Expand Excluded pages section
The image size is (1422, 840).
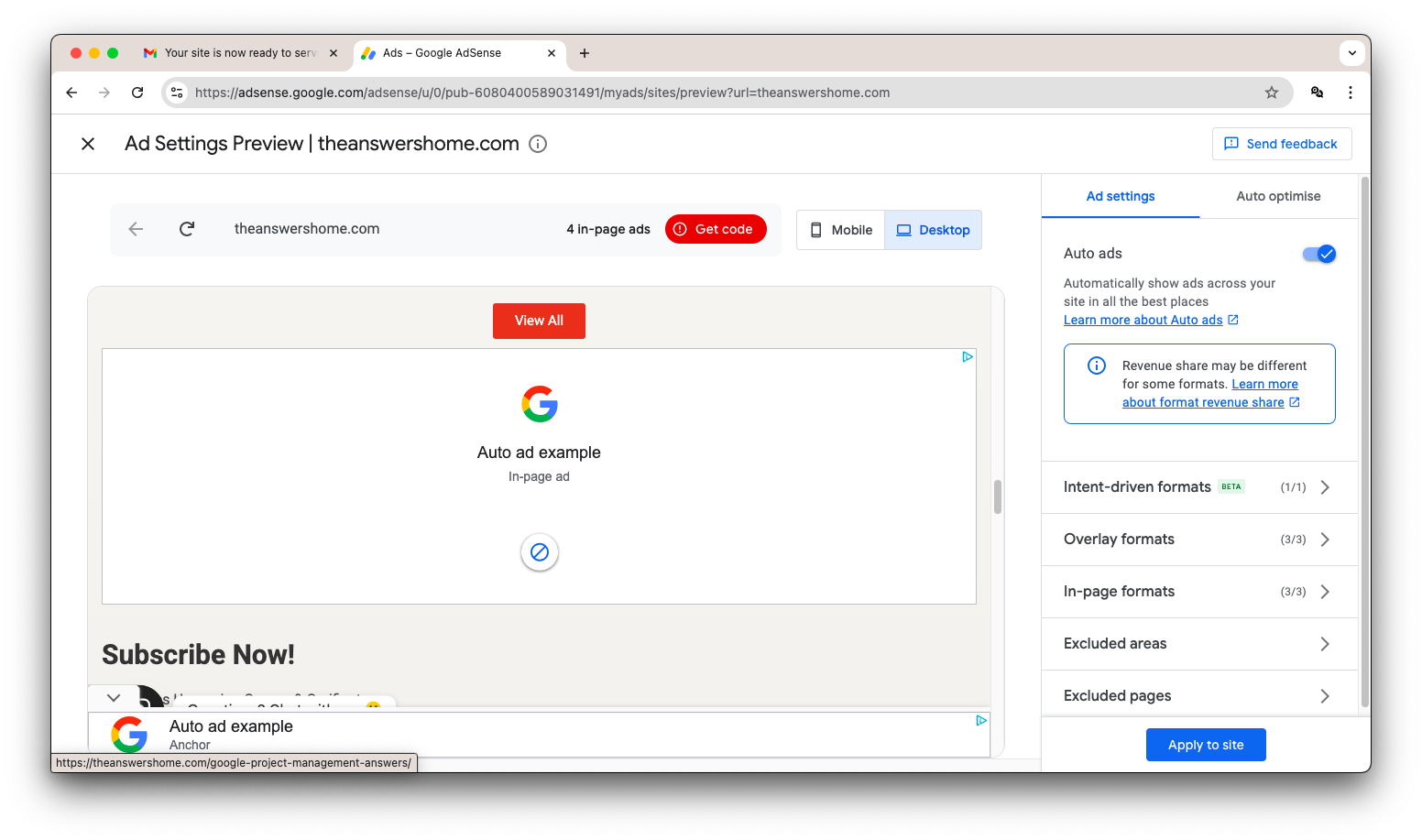1199,696
